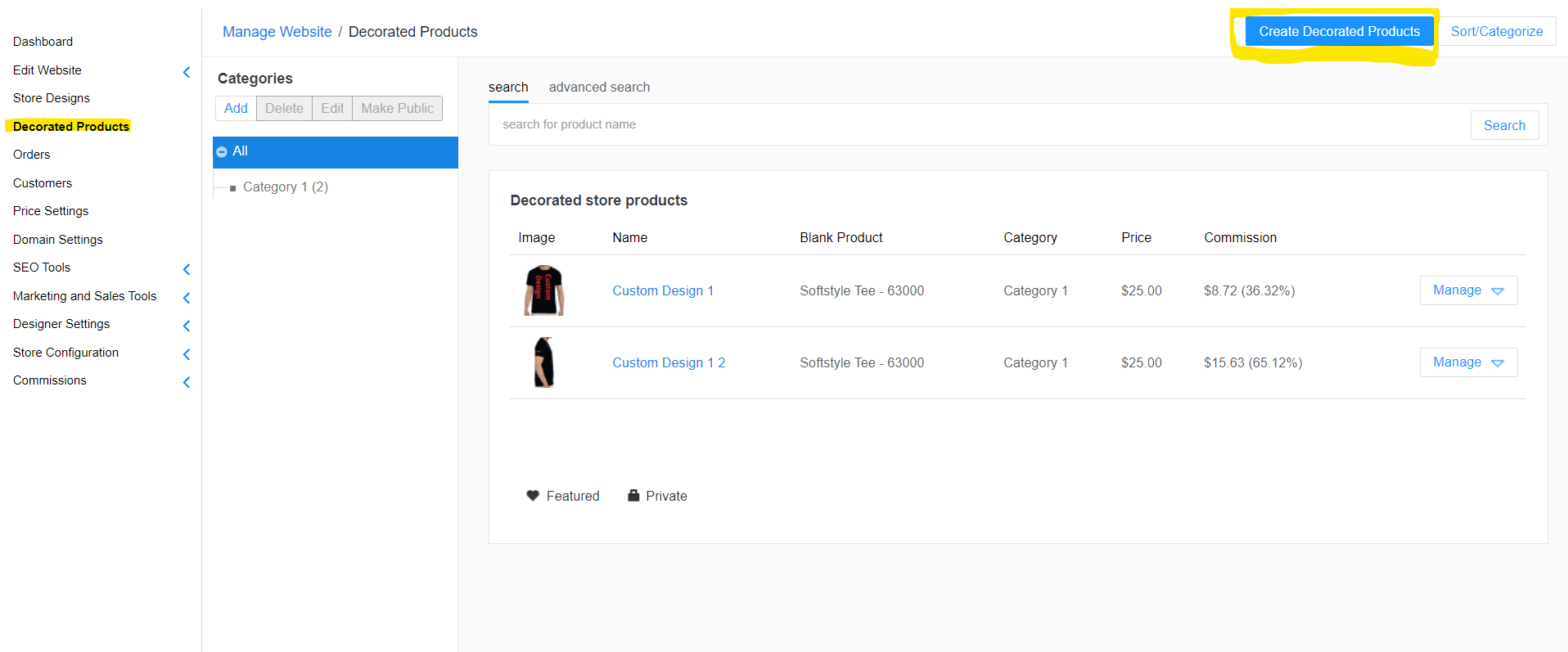The image size is (1568, 652).
Task: Focus the search for product name field
Action: point(978,124)
